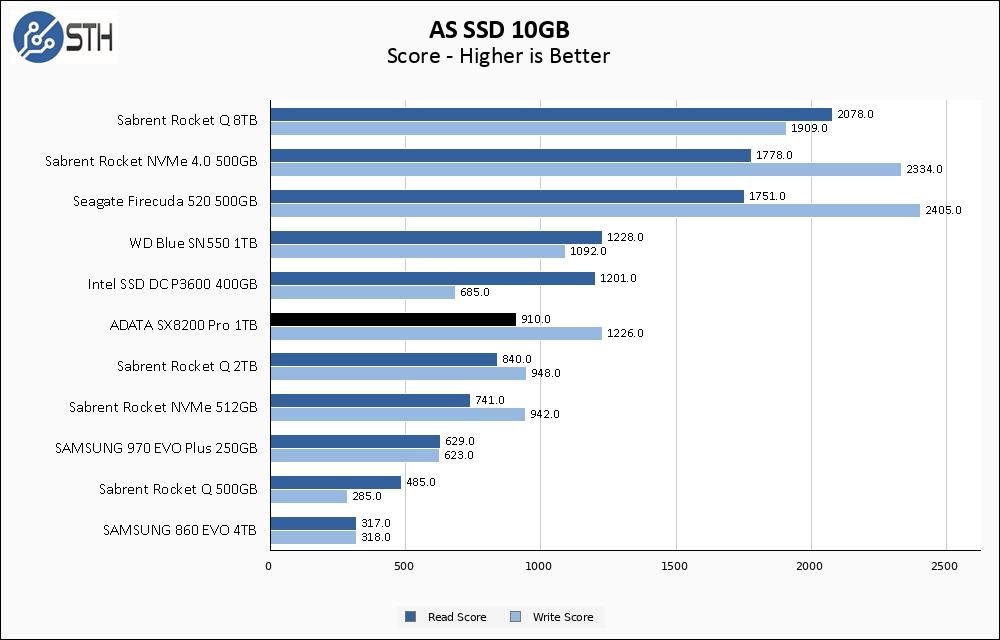Click the Sabrent Rocket Q 500GB write bar

point(309,497)
